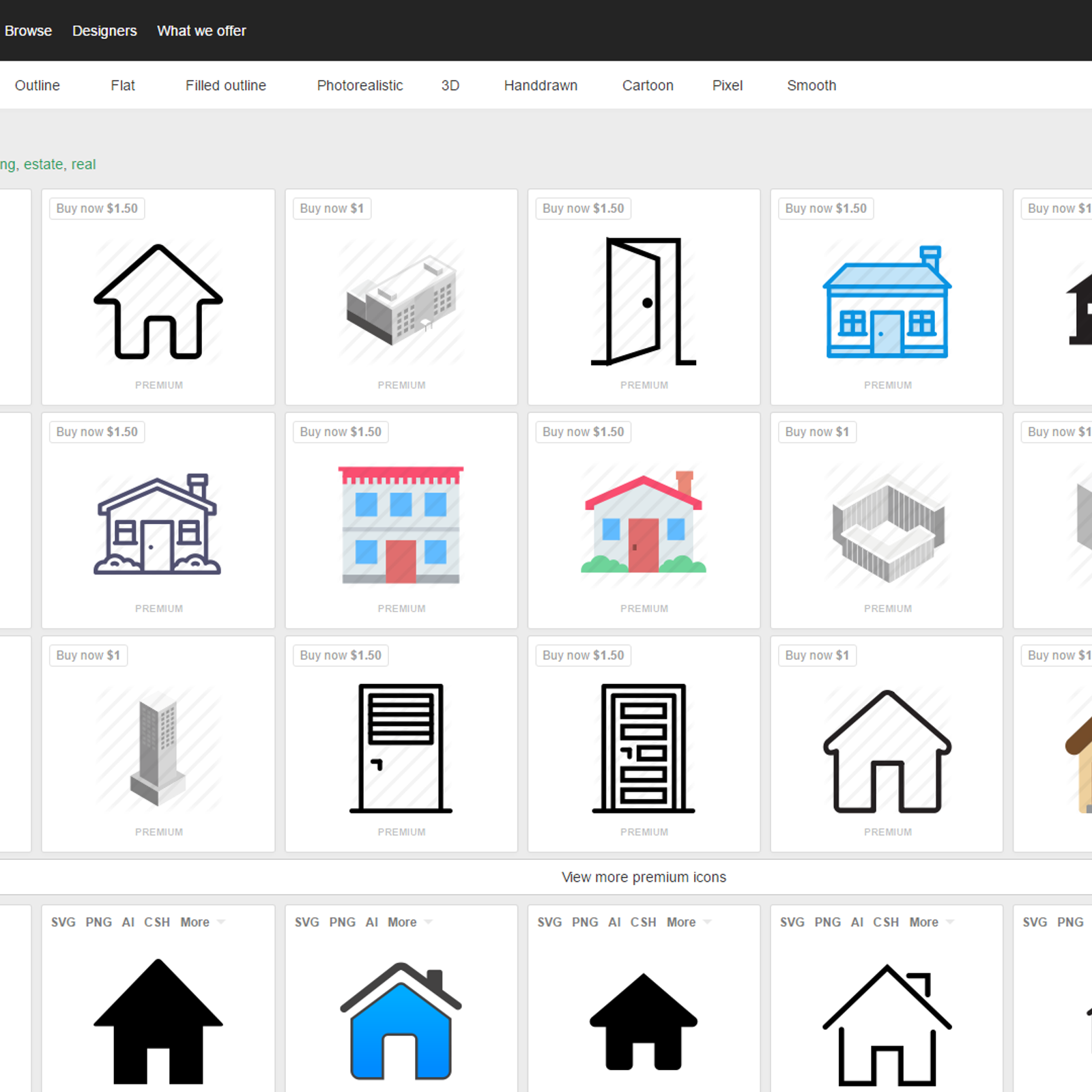Screen dimensions: 1092x1092
Task: Select the blue gradient home icon
Action: (401, 1021)
